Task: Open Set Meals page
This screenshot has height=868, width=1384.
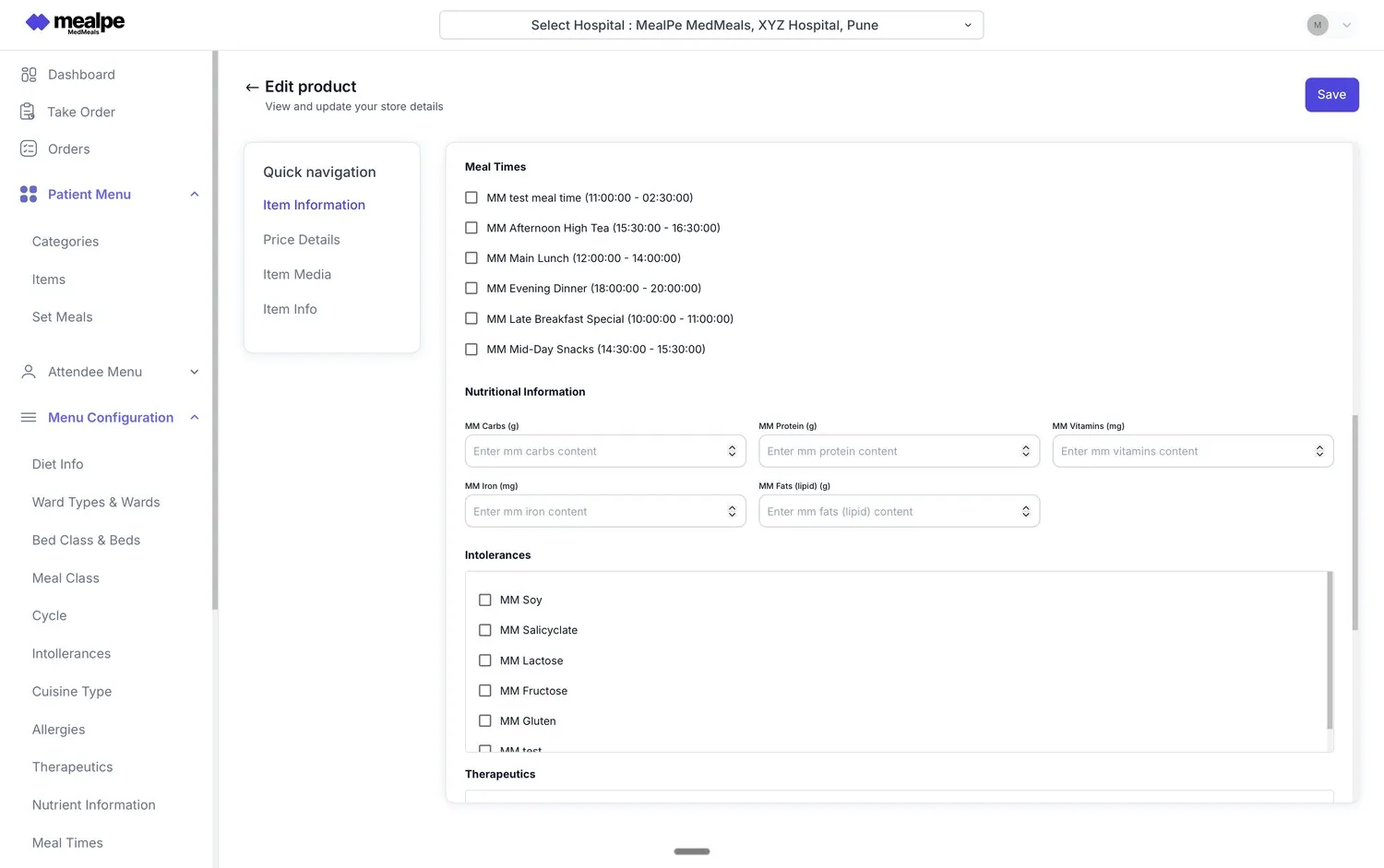Action: (x=63, y=317)
